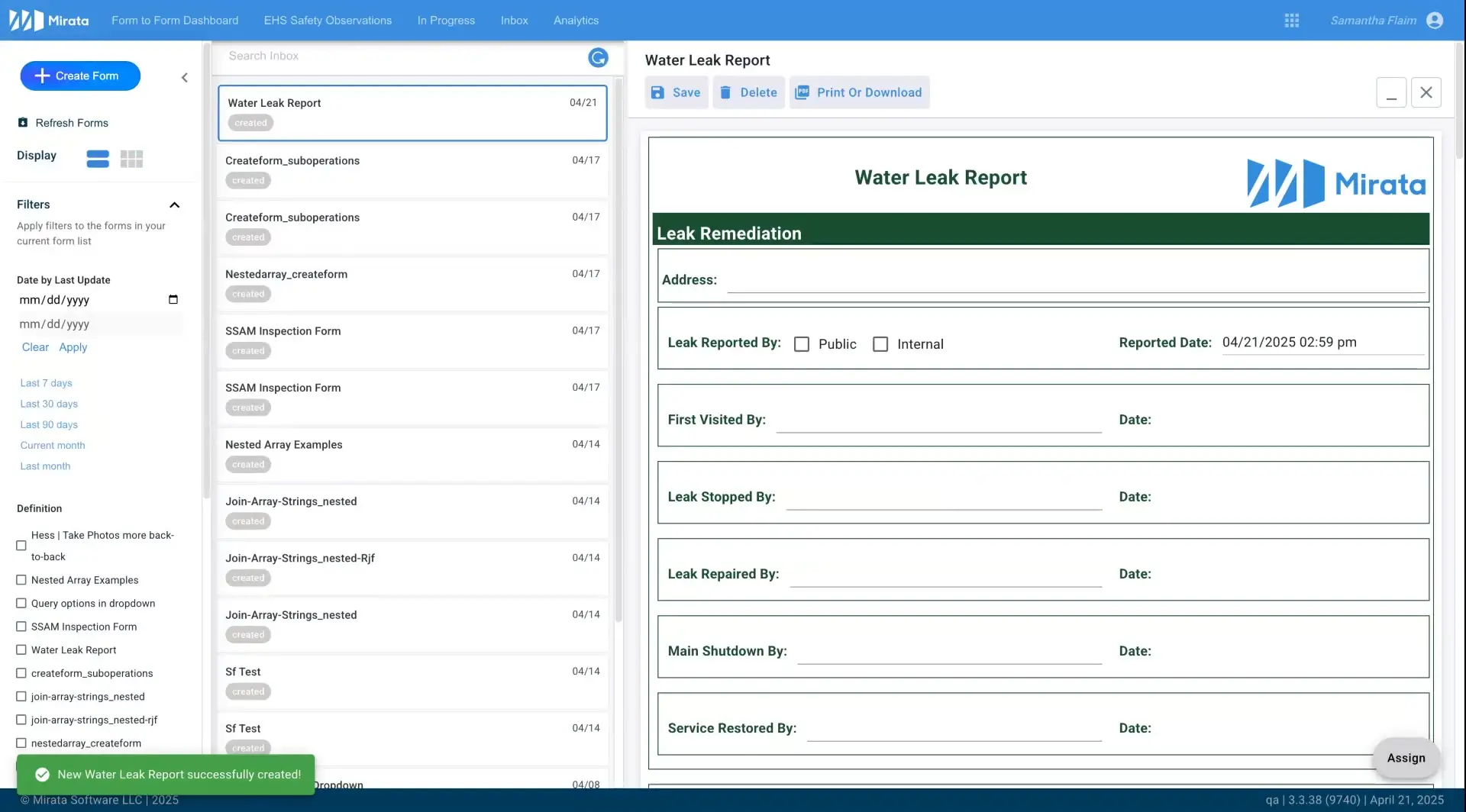Save the Water Leak Report form
The image size is (1466, 812).
(x=676, y=92)
